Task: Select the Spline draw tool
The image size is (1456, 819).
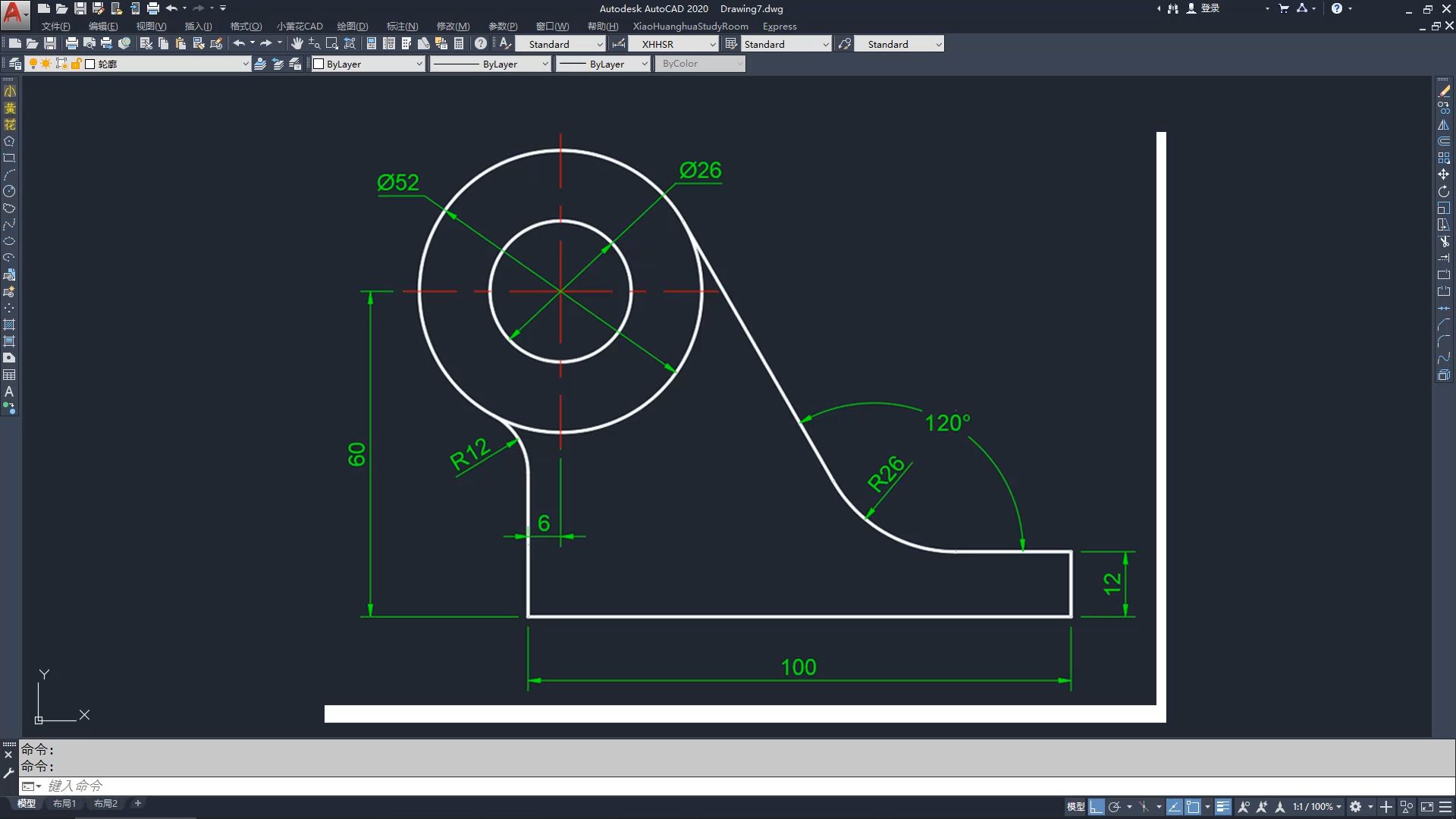Action: pyautogui.click(x=9, y=224)
